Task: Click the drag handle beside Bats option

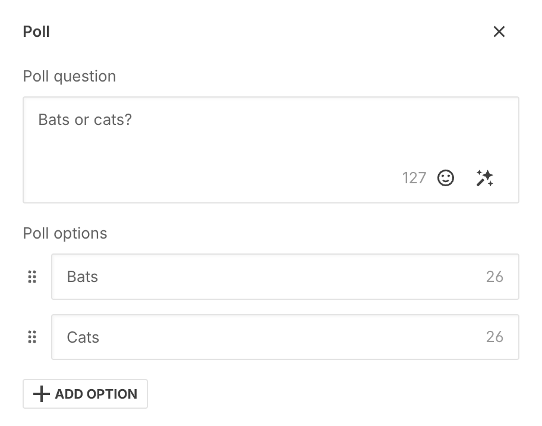Action: point(32,277)
